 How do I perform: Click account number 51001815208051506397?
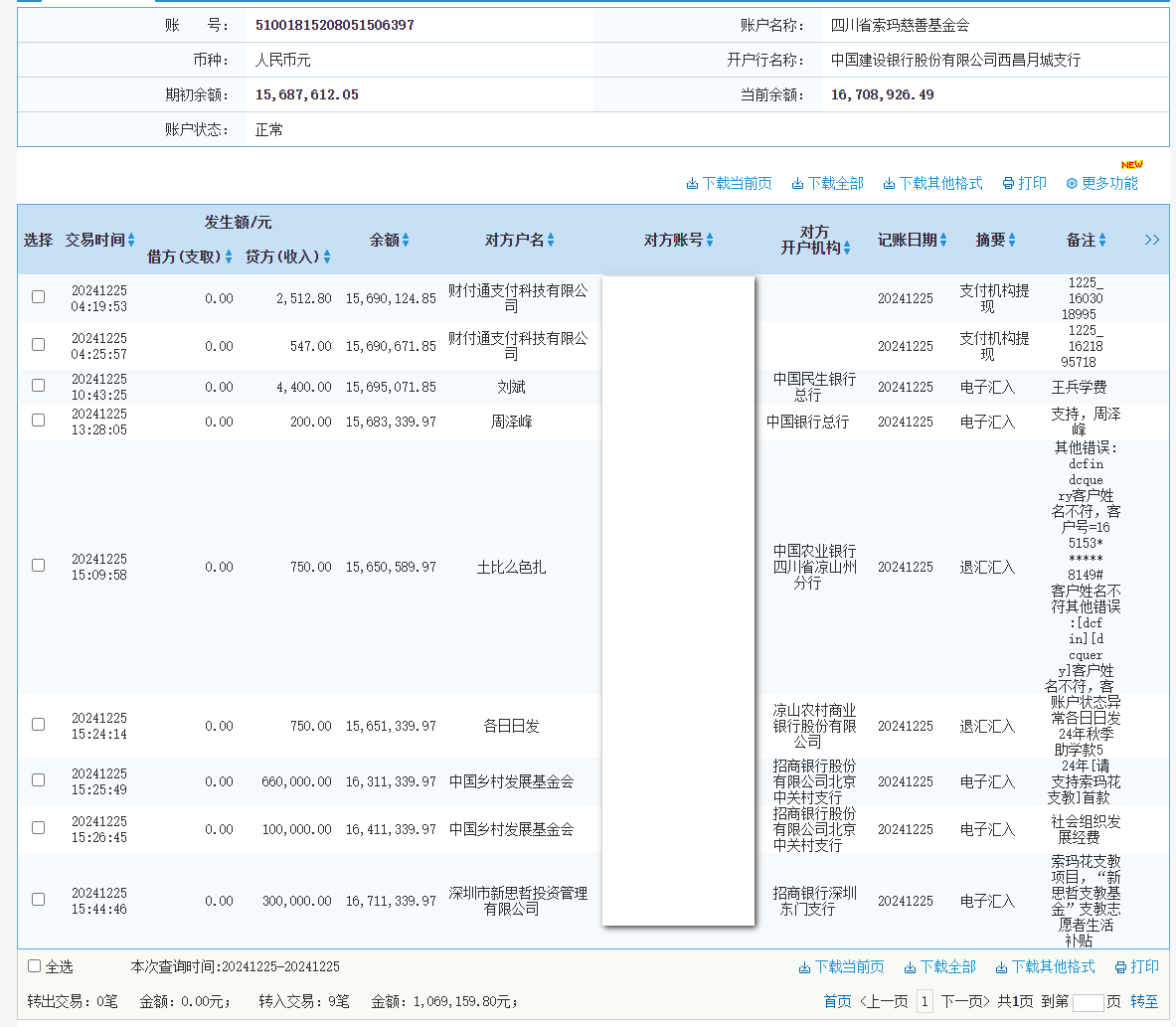(334, 25)
